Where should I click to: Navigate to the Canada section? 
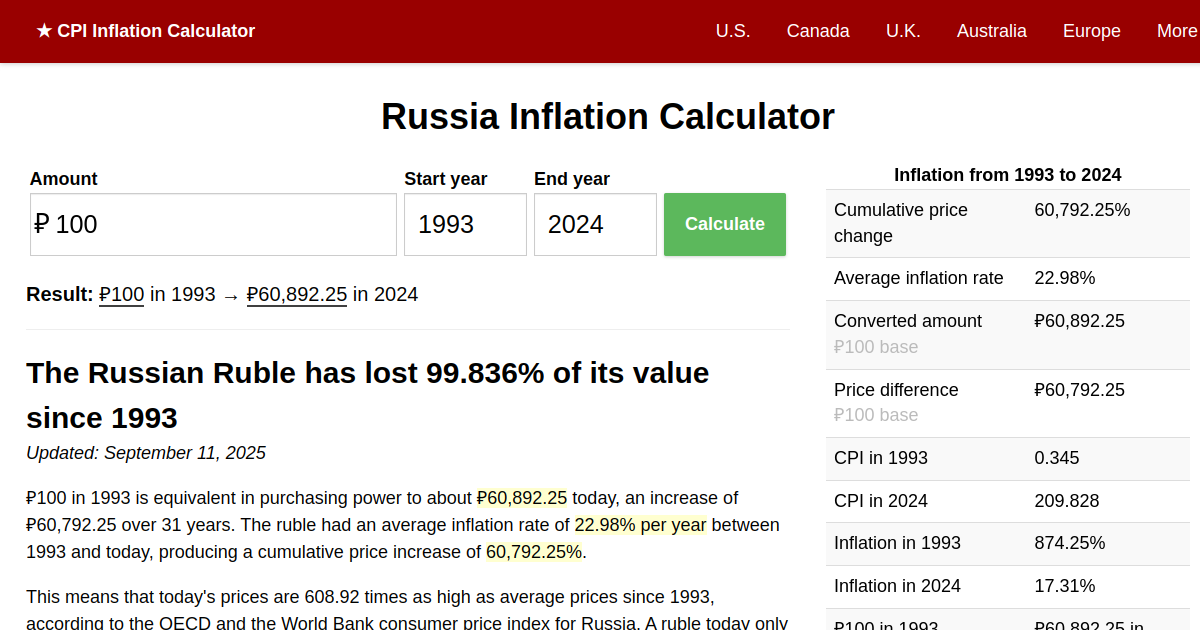click(818, 31)
